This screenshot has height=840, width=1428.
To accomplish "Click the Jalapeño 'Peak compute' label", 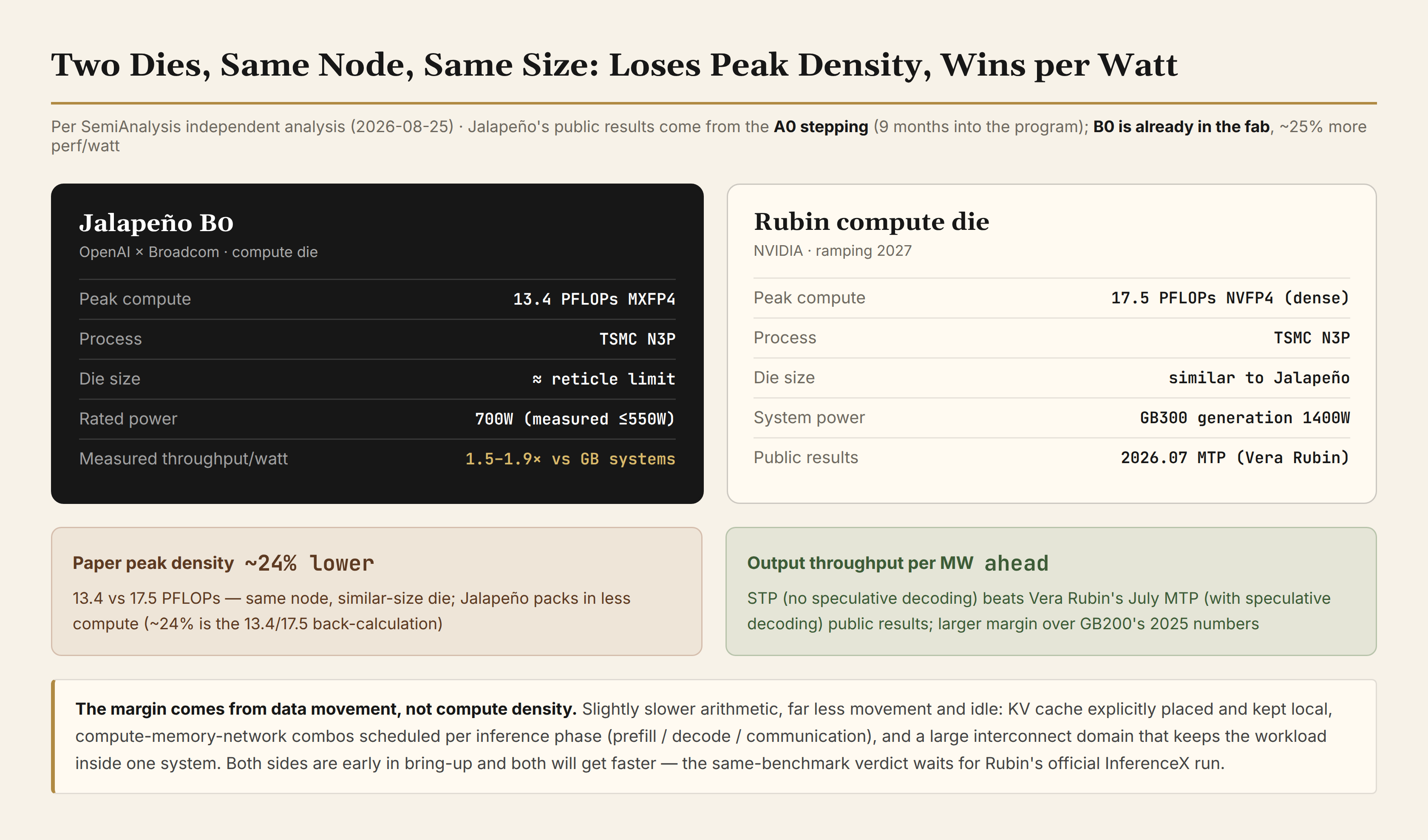I will 135,299.
